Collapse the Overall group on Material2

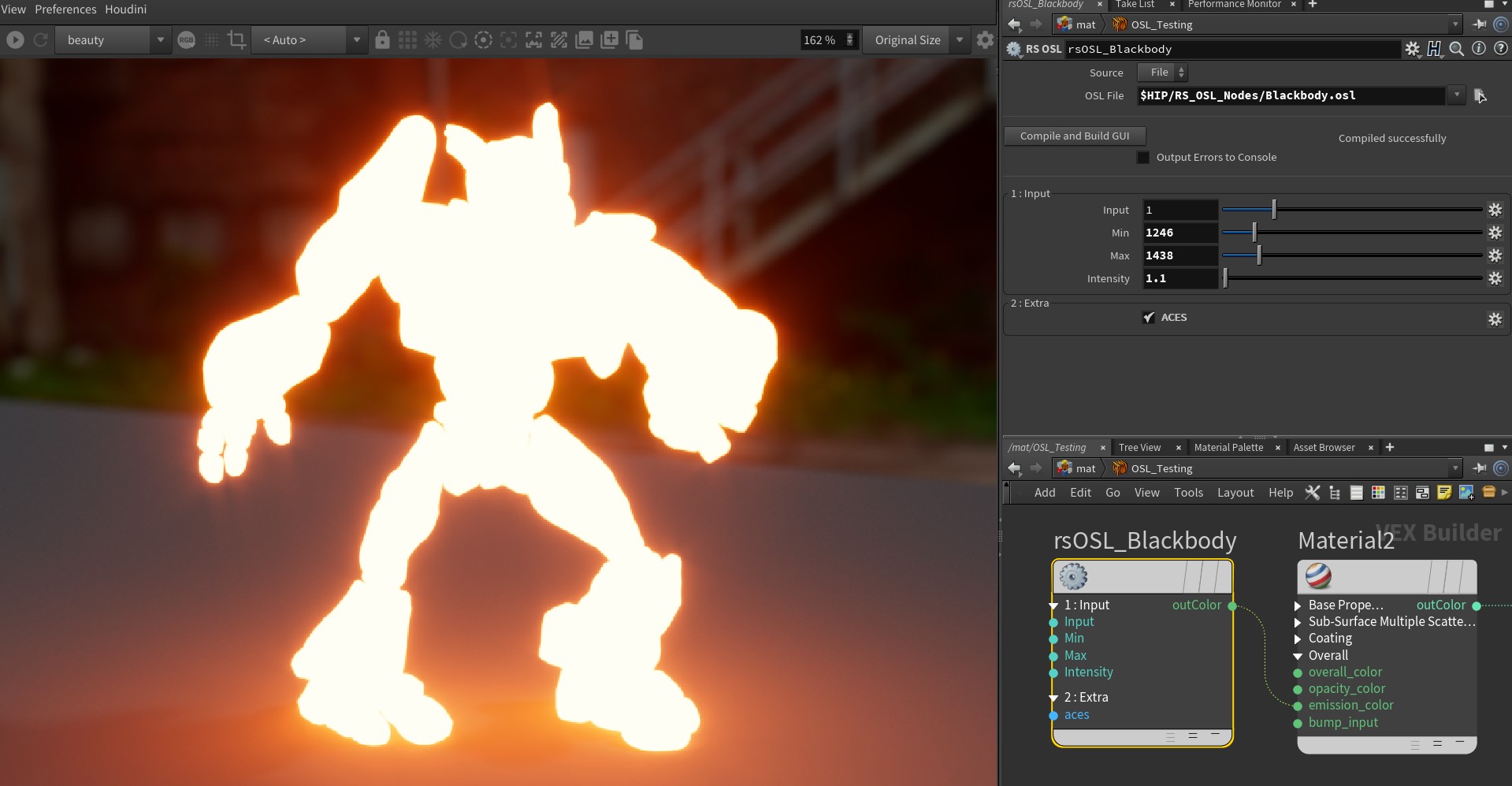coord(1298,656)
